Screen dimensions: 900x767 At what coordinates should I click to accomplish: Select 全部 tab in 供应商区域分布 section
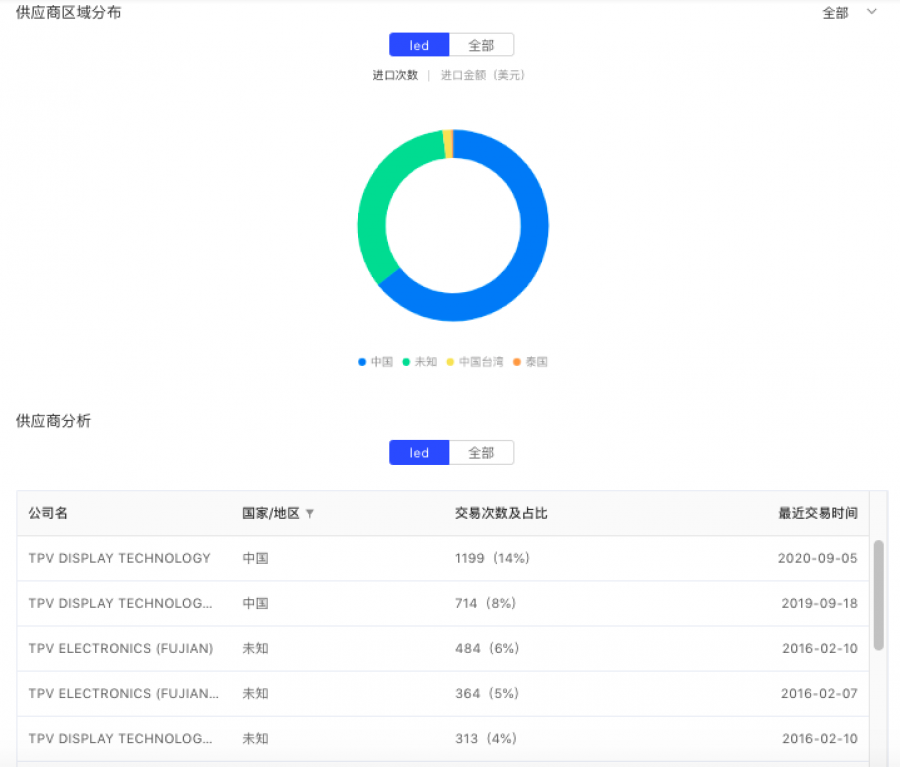pos(481,45)
